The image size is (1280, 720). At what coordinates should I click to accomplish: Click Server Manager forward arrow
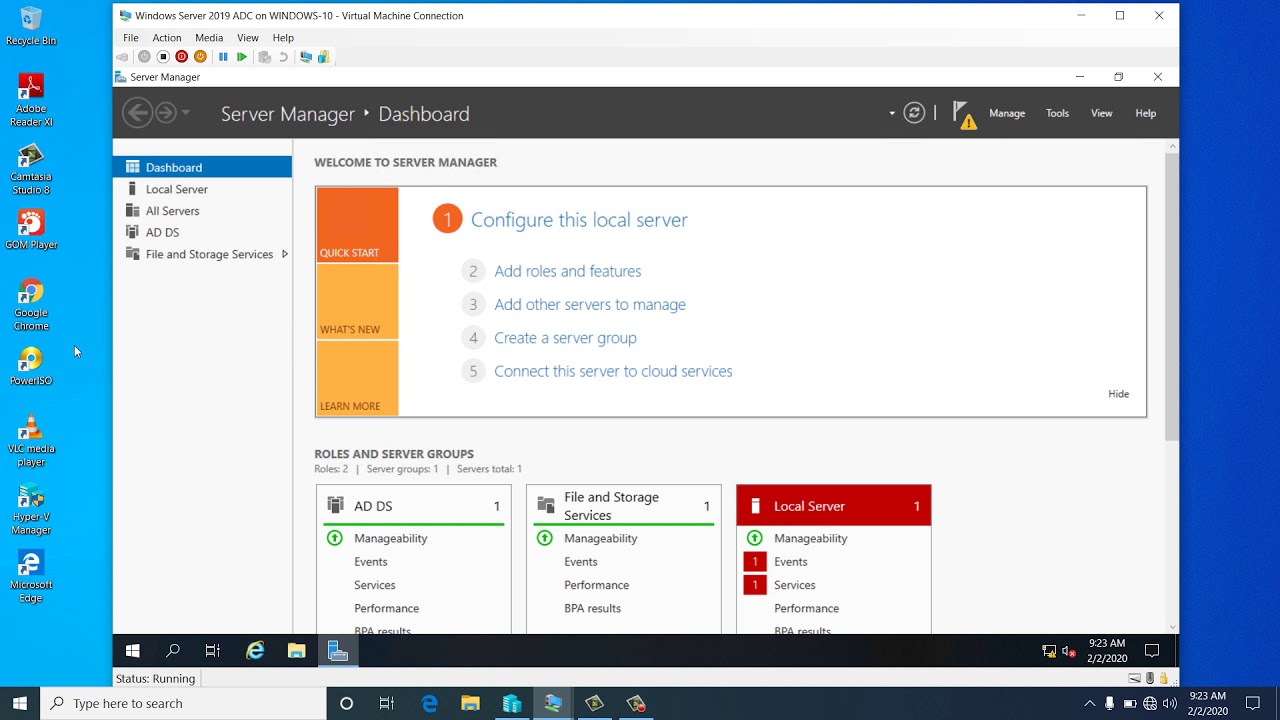point(166,113)
